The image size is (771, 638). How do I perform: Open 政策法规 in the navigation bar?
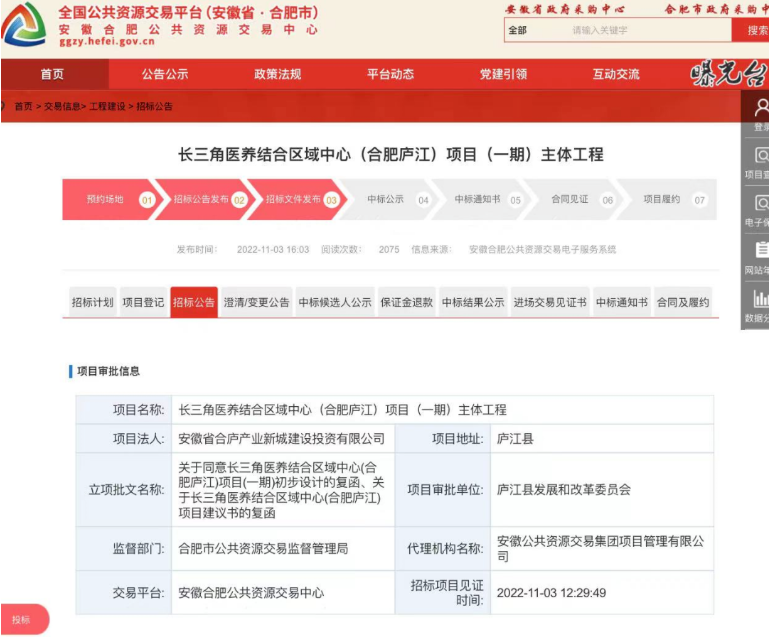click(x=278, y=74)
